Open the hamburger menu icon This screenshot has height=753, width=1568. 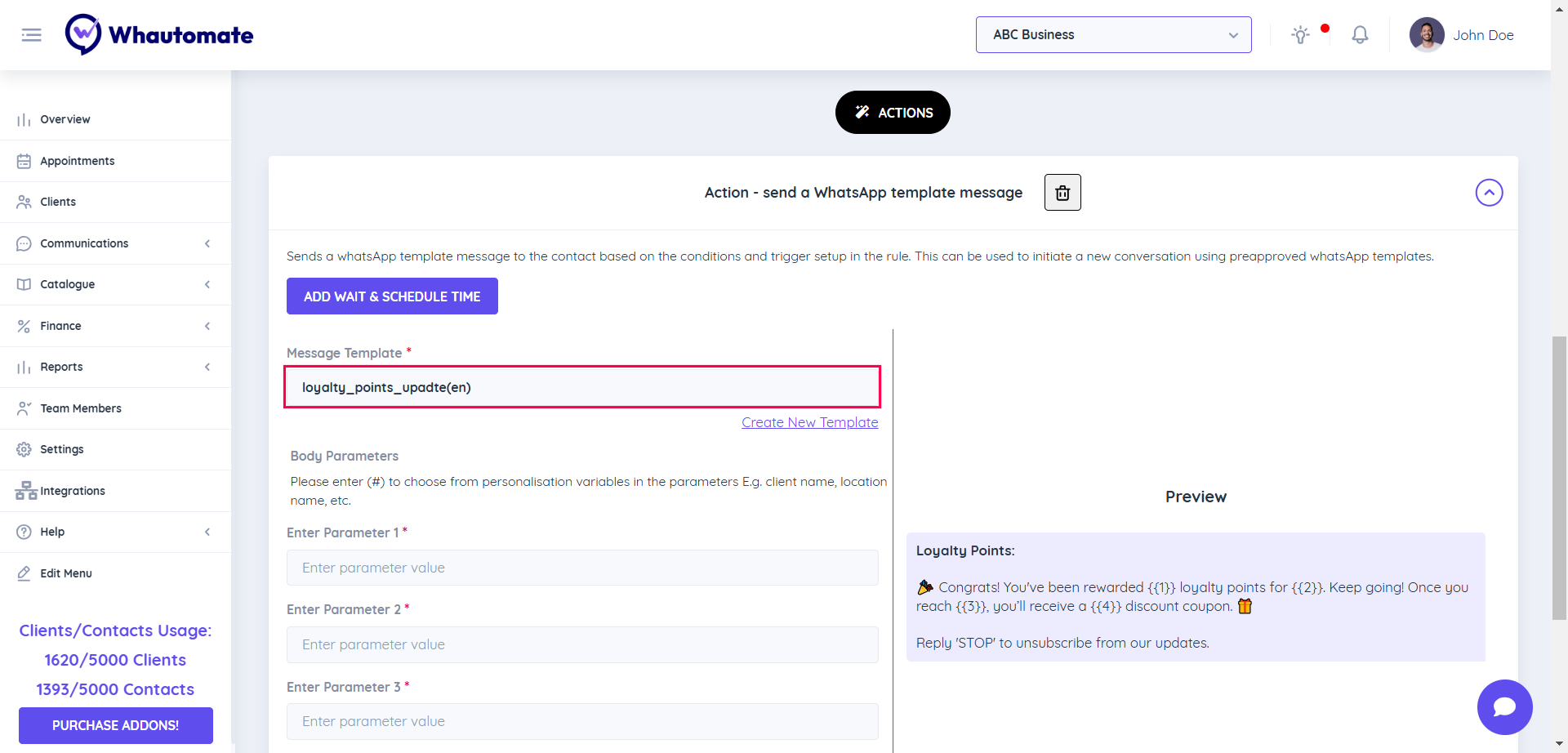(31, 35)
